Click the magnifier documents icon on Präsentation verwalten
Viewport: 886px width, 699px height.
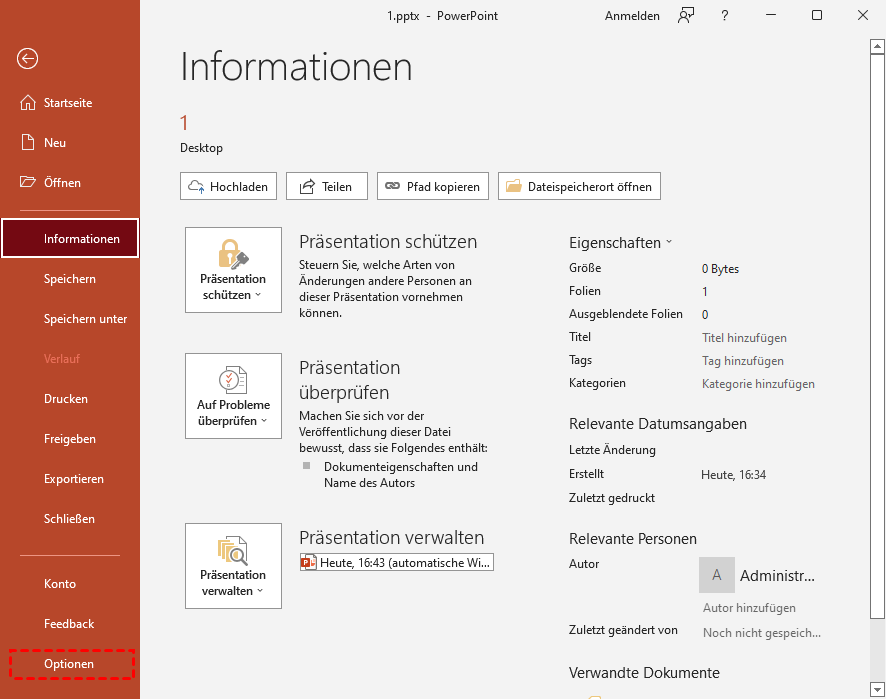[233, 550]
